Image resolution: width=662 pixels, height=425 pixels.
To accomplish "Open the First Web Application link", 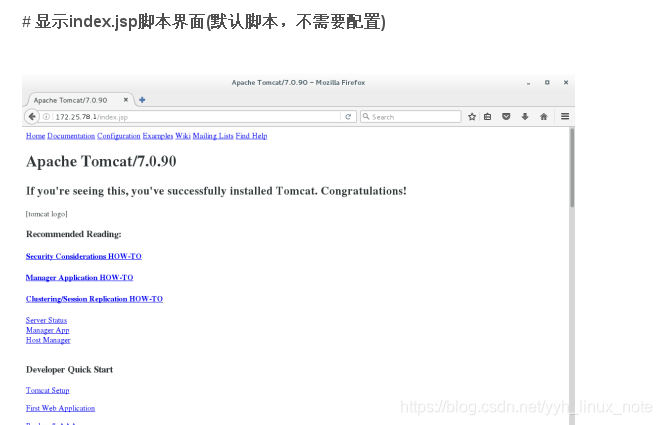I will [60, 408].
